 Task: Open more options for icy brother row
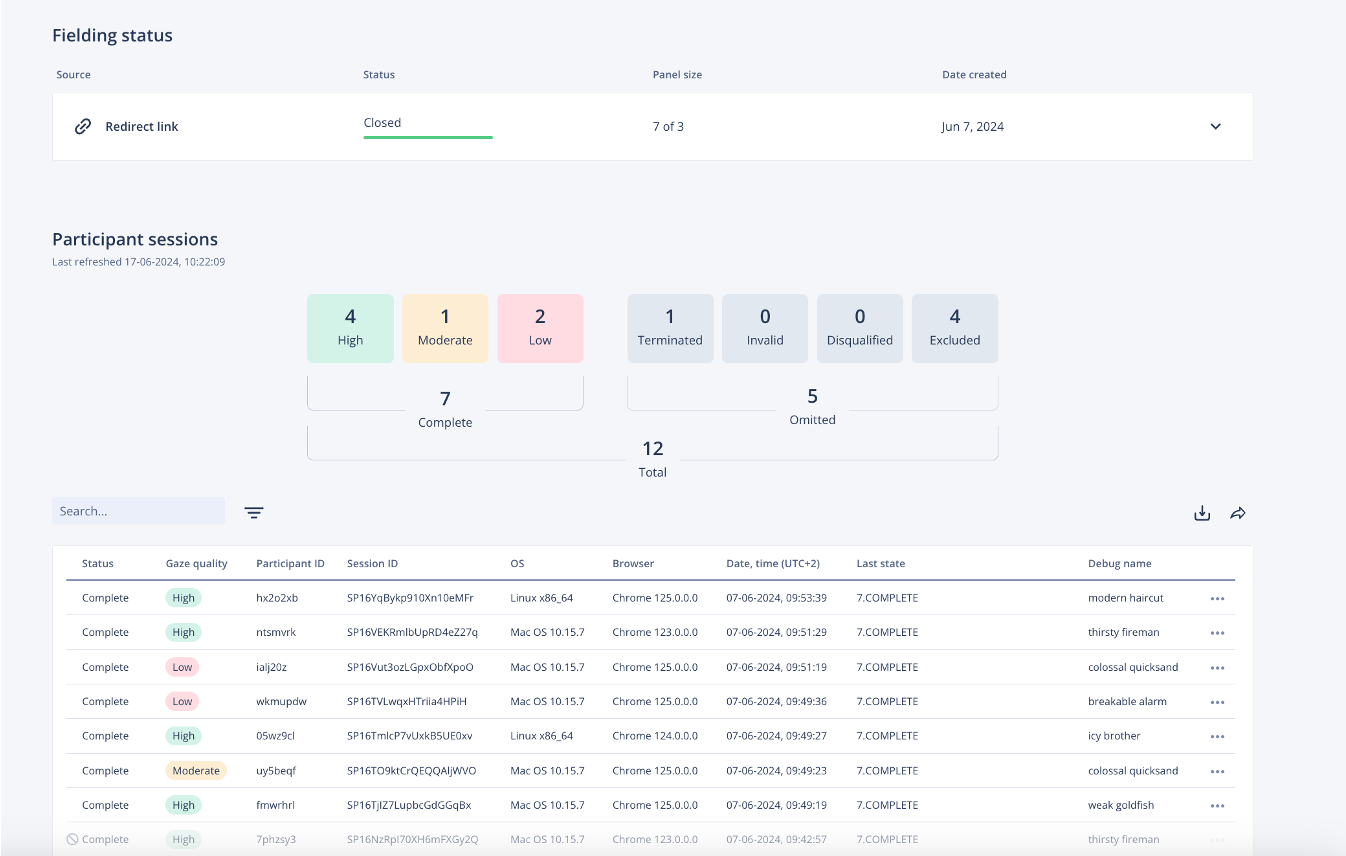tap(1217, 737)
